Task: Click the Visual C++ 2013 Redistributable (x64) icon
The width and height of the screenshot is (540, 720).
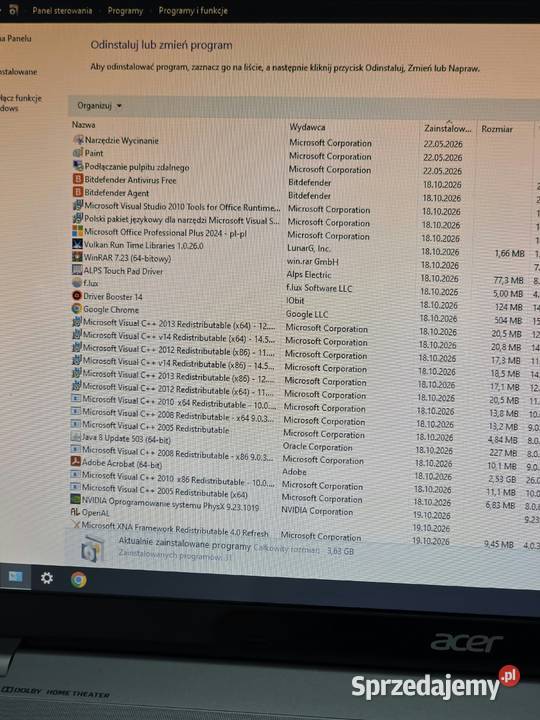Action: click(77, 321)
